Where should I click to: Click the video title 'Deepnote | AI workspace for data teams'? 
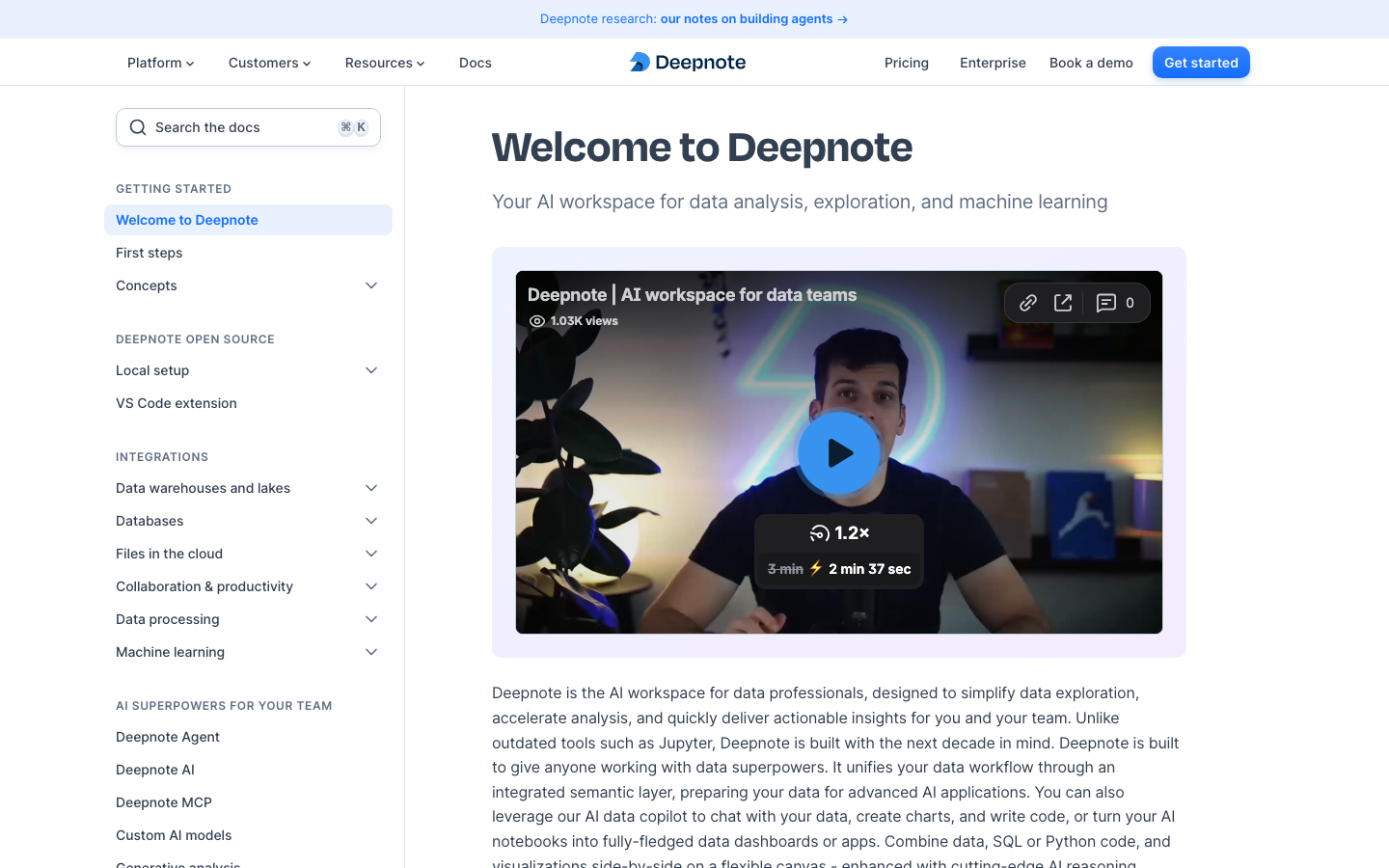tap(692, 295)
